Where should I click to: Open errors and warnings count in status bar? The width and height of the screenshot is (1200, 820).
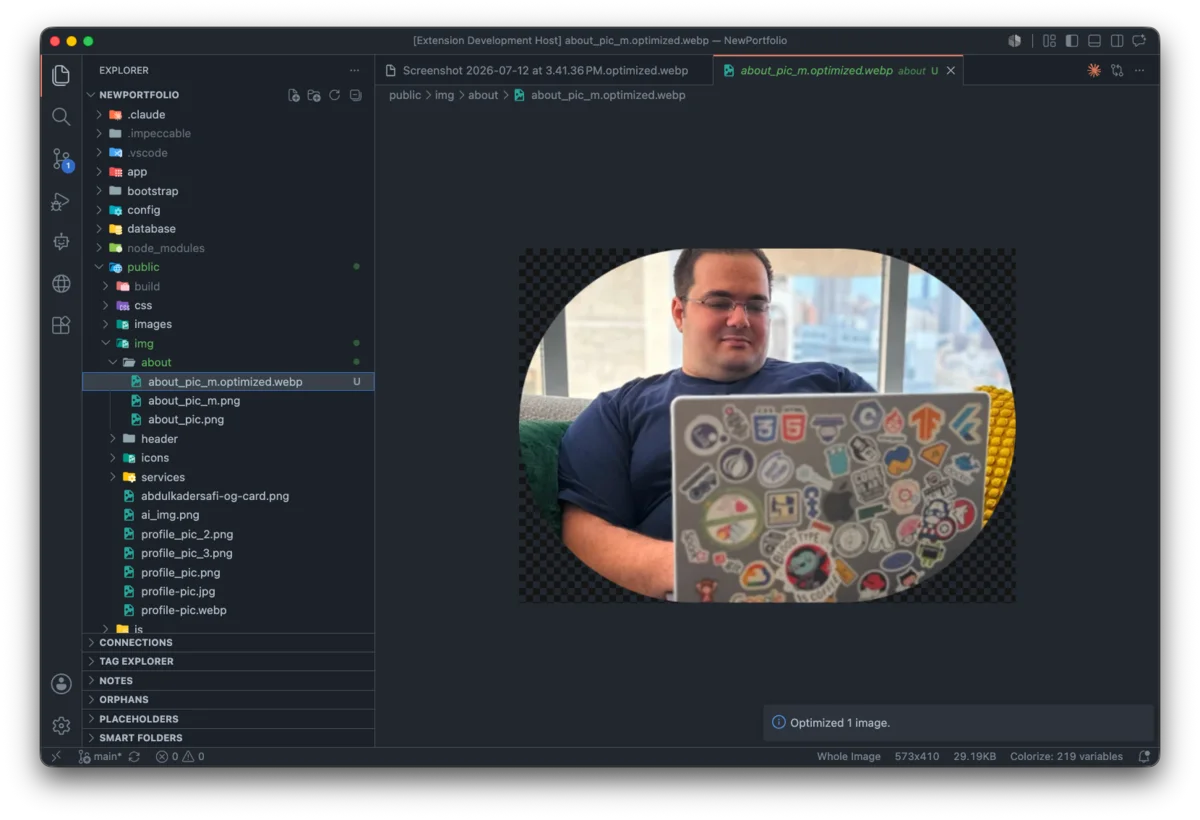tap(180, 757)
